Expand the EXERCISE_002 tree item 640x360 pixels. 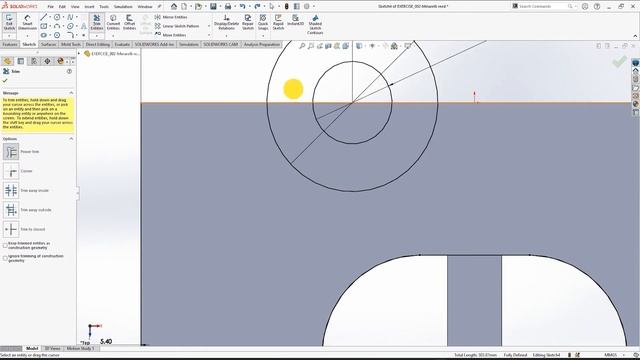tap(80, 53)
